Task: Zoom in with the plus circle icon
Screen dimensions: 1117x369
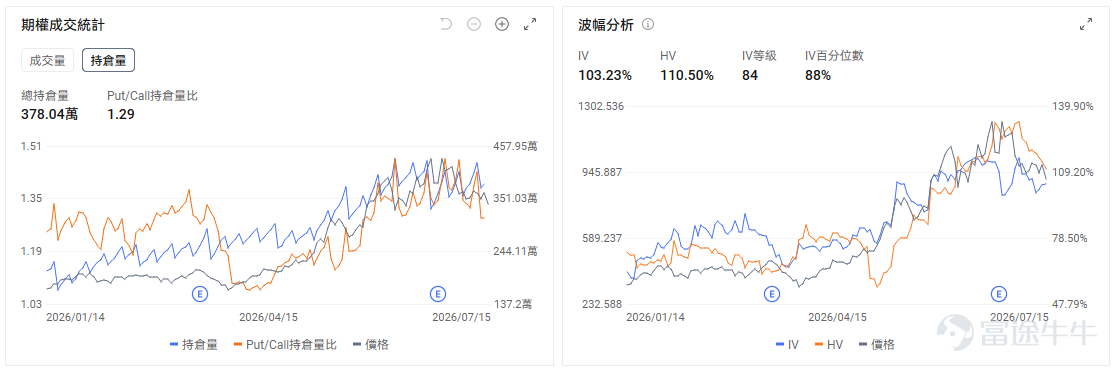Action: [502, 24]
